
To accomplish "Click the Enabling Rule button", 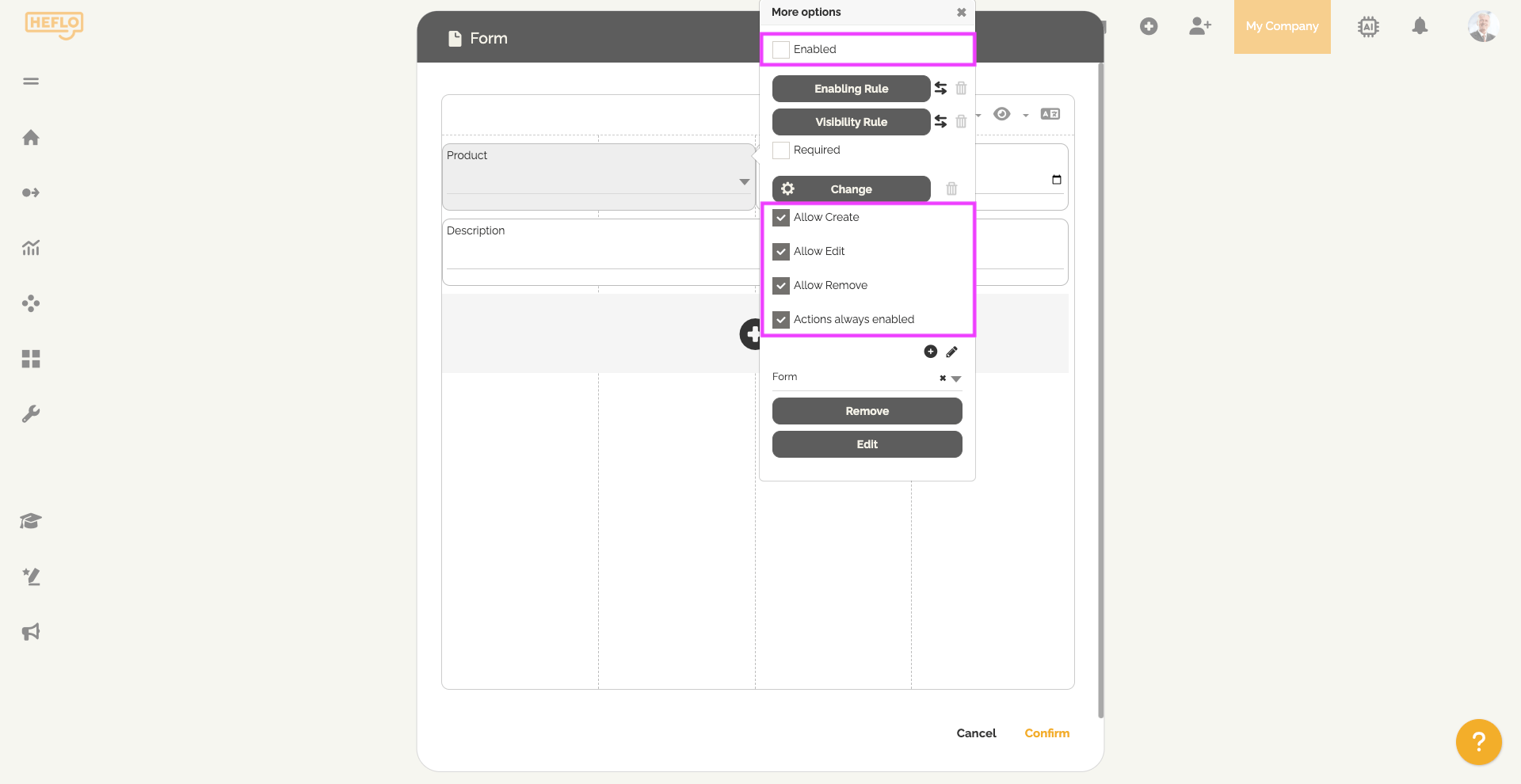I will 851,89.
